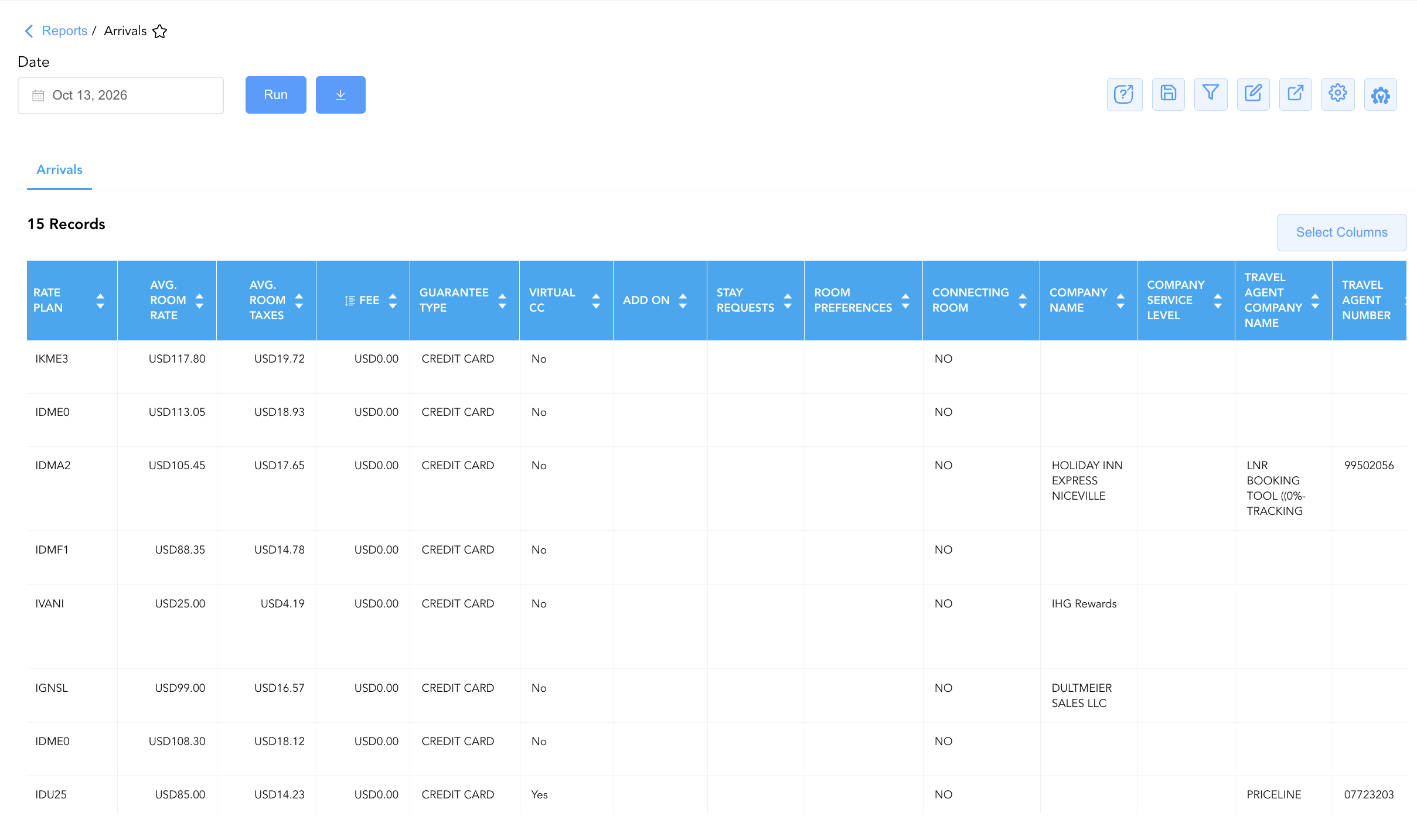Image resolution: width=1417 pixels, height=840 pixels.
Task: Open Select Columns
Action: coord(1341,233)
